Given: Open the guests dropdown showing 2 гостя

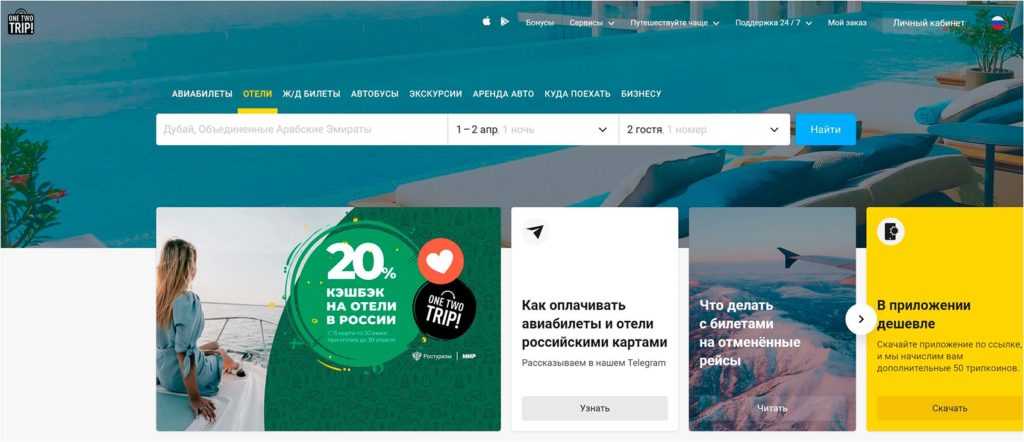Looking at the screenshot, I should [704, 130].
